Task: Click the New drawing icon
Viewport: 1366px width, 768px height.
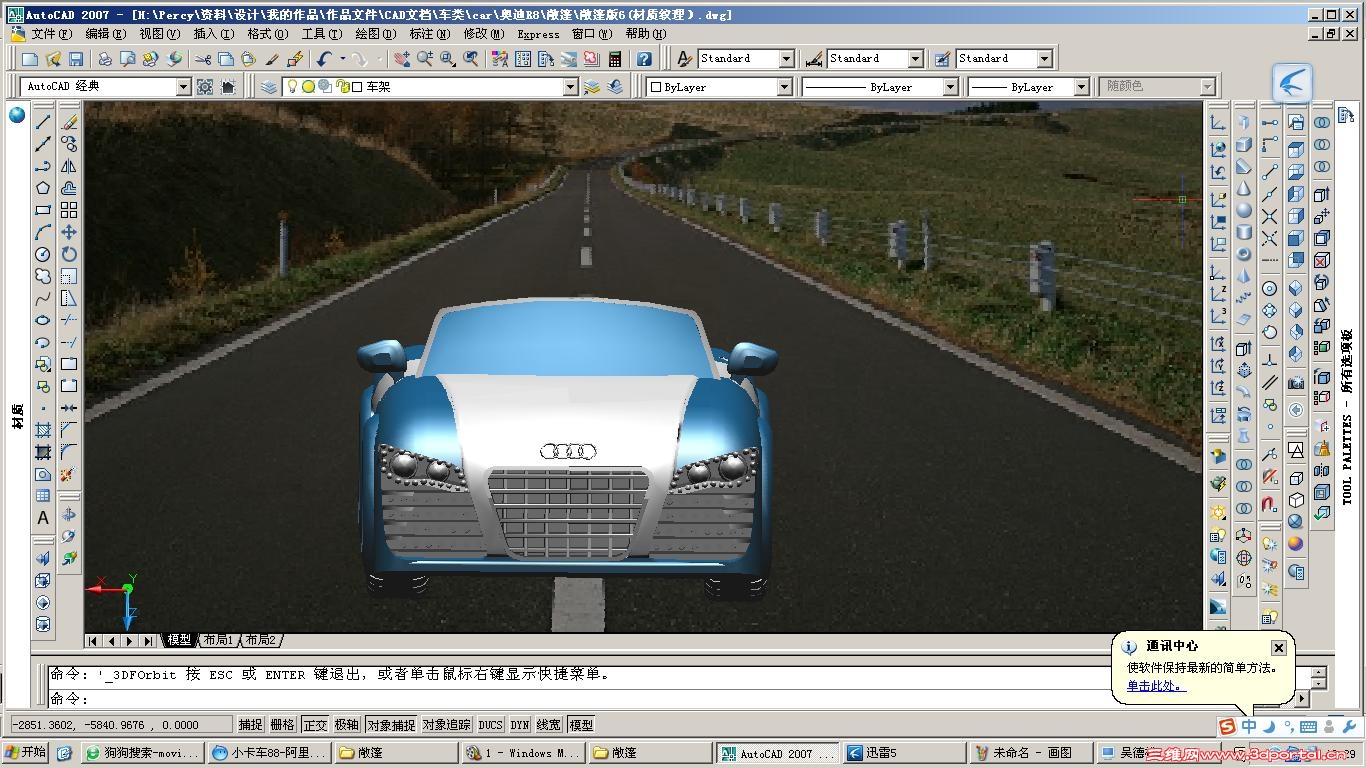Action: (x=30, y=60)
